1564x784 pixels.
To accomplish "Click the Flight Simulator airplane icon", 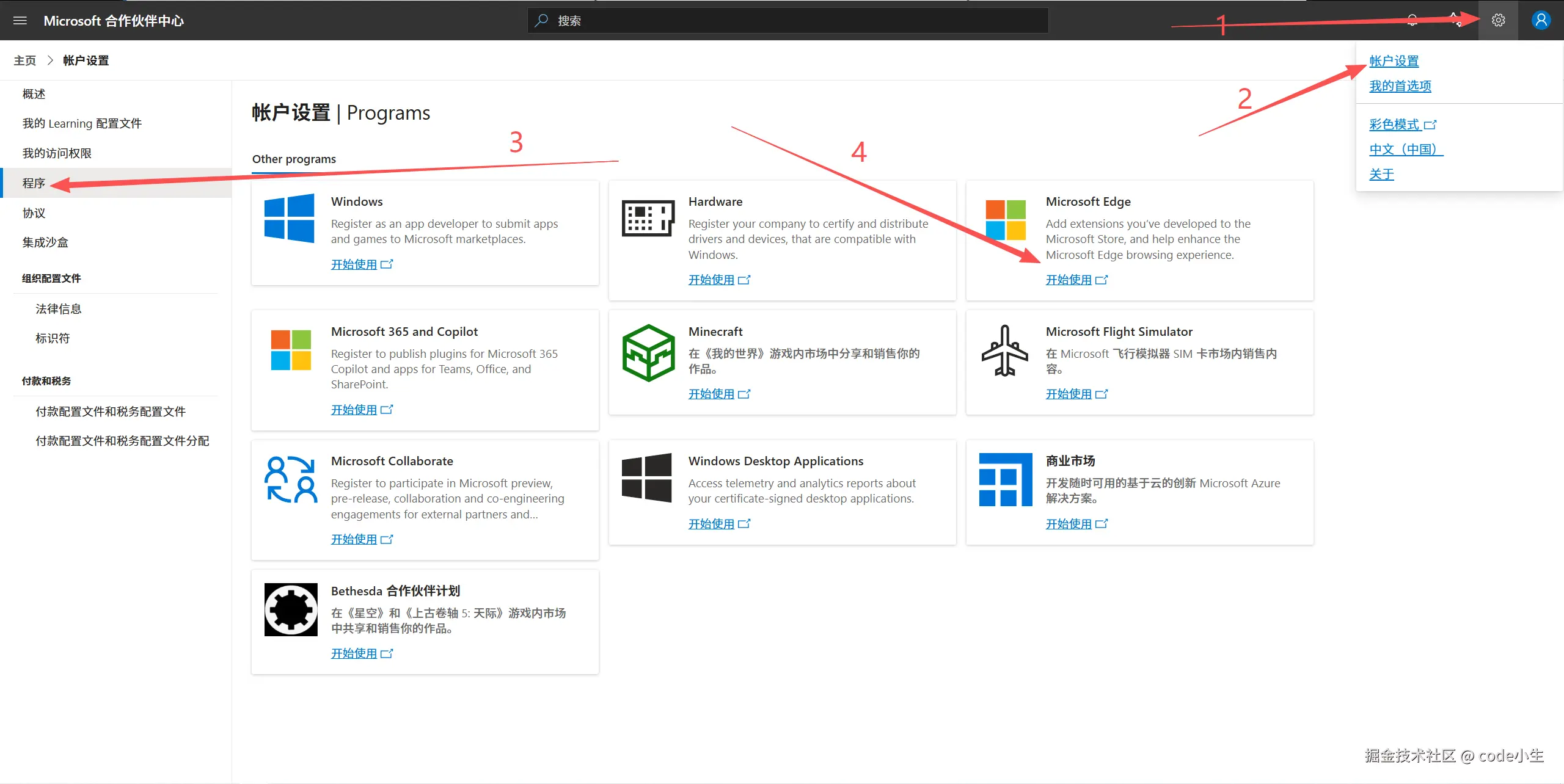I will [x=1005, y=351].
